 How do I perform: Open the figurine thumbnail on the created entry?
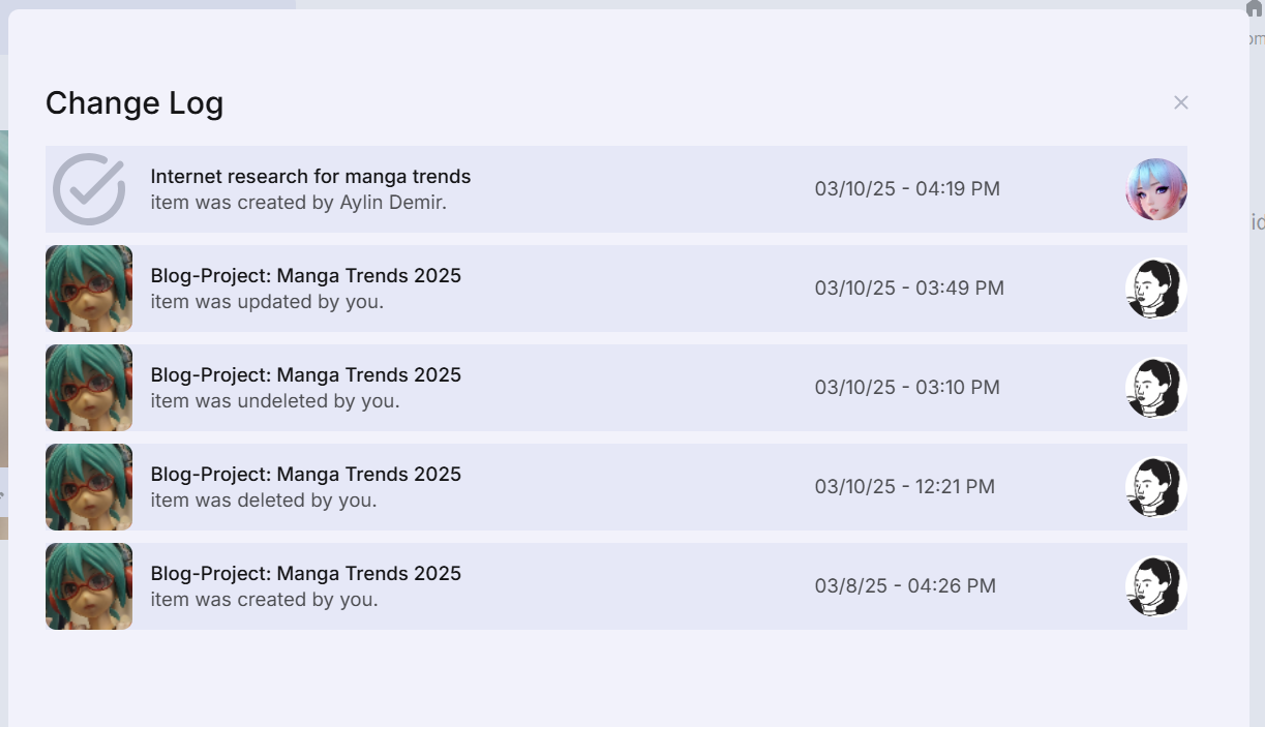pyautogui.click(x=88, y=586)
